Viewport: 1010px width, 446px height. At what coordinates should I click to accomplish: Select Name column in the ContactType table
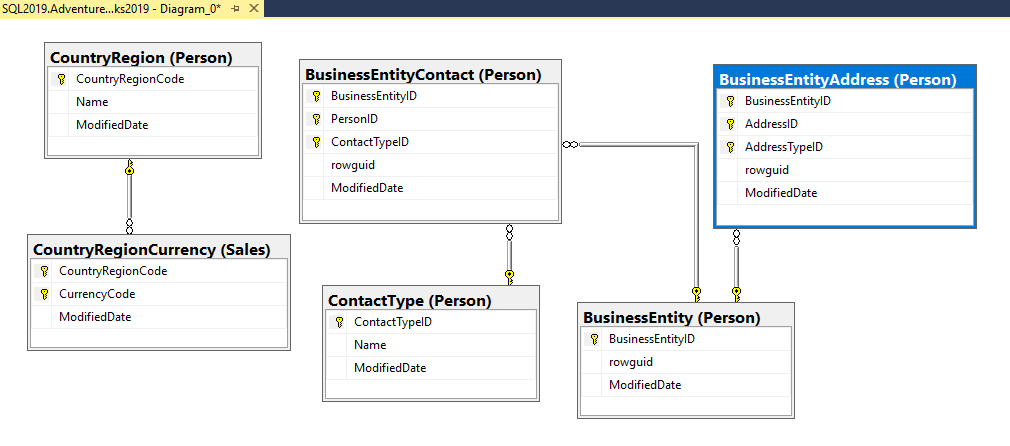(x=370, y=345)
